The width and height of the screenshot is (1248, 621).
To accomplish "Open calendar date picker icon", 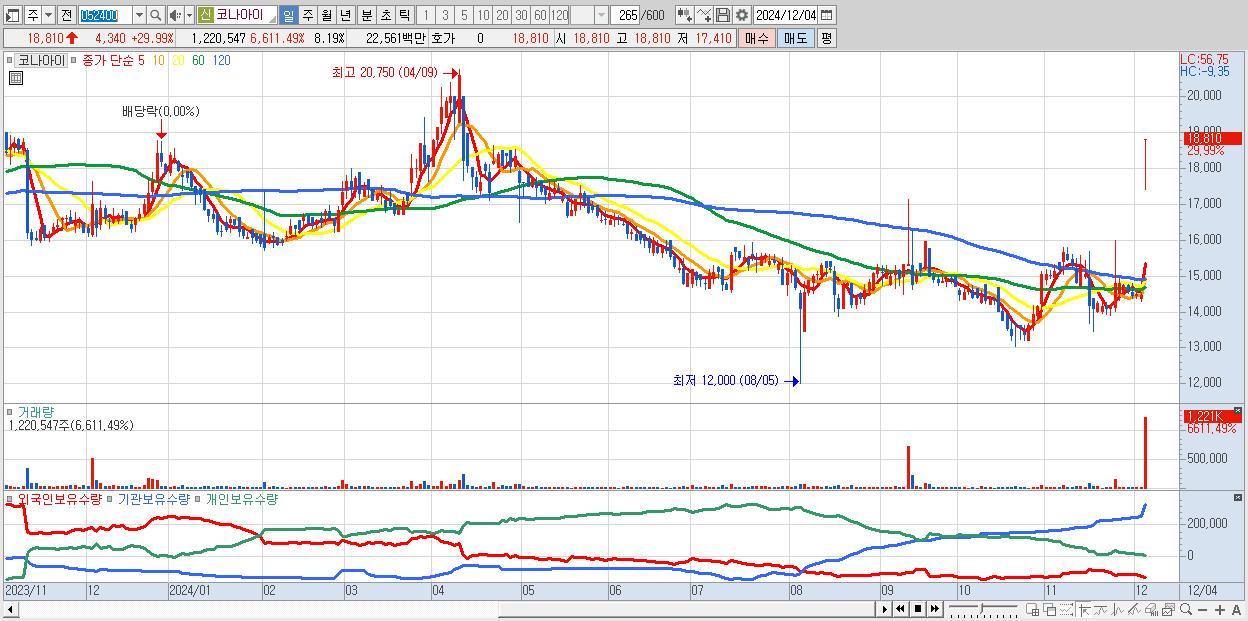I will pos(826,15).
